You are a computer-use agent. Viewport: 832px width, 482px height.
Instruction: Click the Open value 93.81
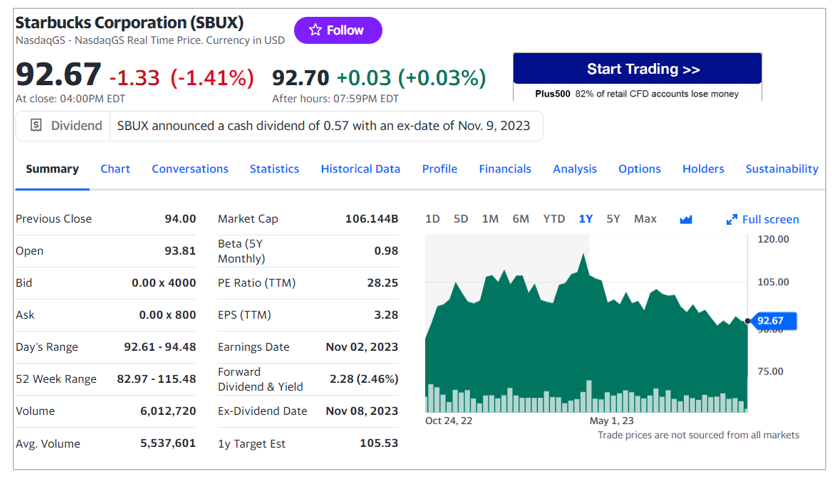(x=180, y=251)
